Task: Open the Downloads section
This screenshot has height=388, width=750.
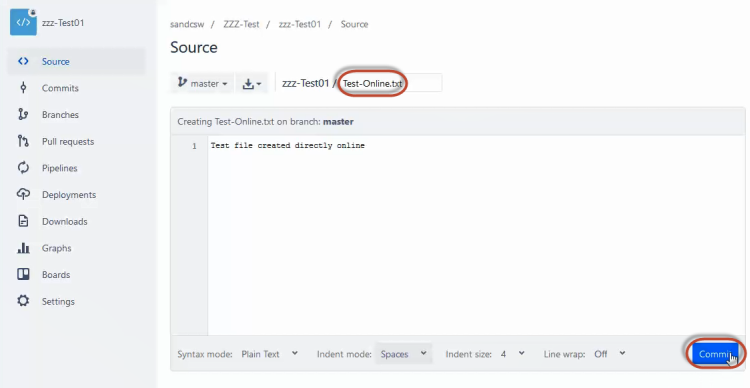Action: (x=65, y=222)
